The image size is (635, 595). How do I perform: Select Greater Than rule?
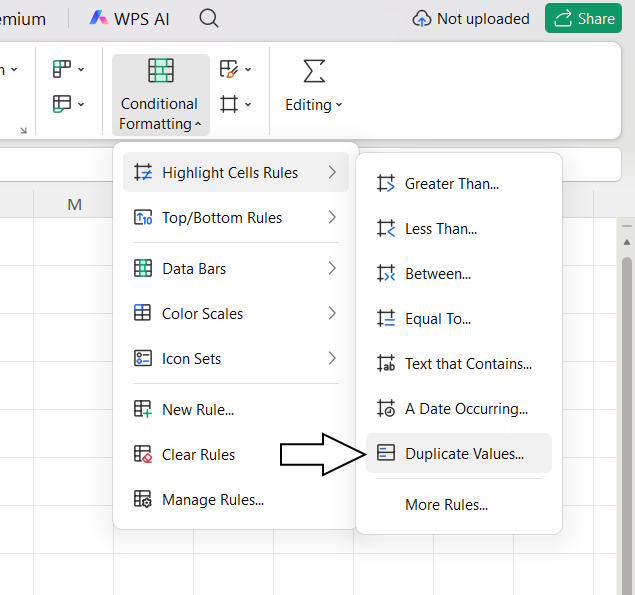[459, 183]
